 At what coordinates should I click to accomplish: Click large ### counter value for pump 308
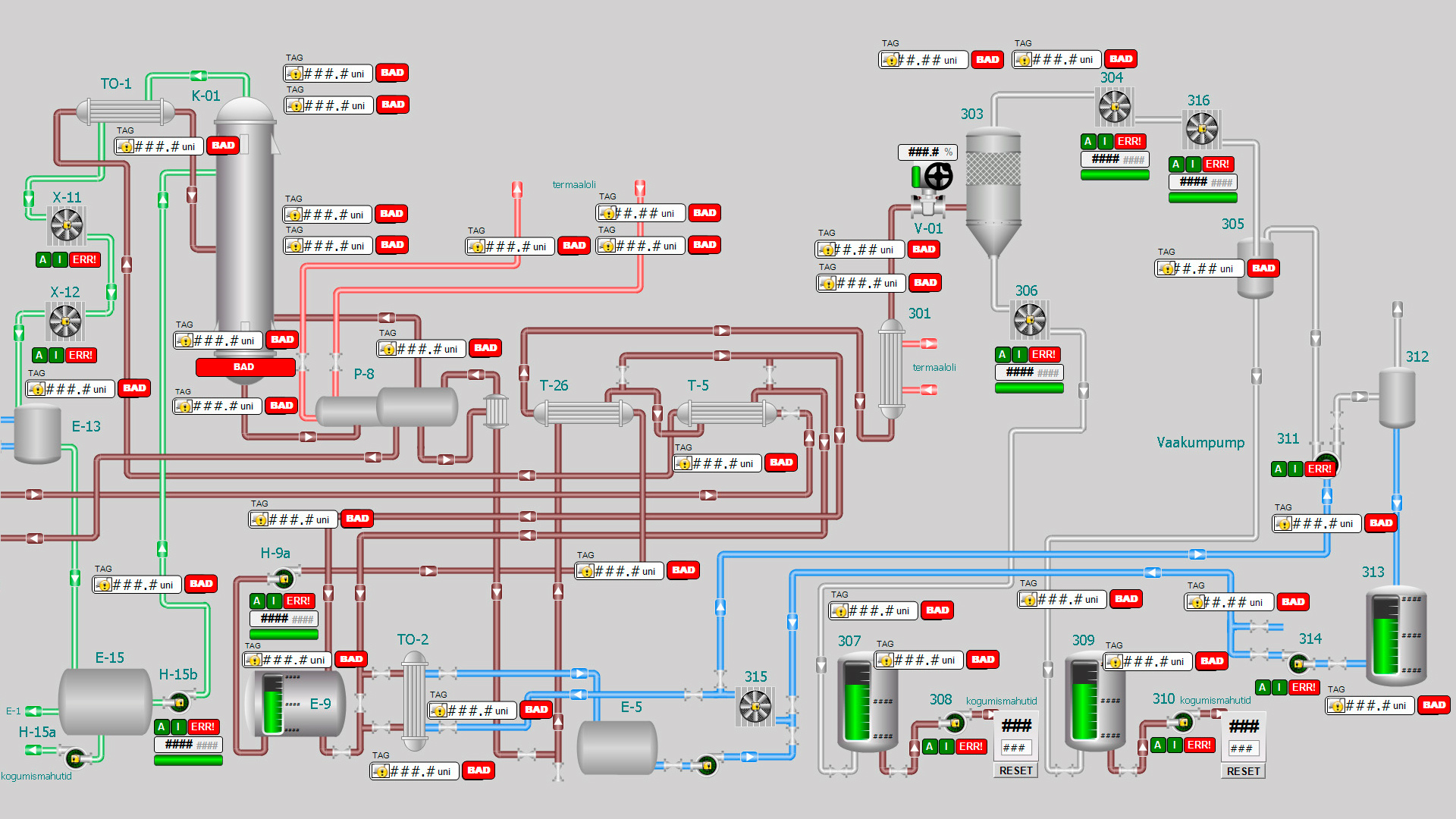click(1016, 726)
